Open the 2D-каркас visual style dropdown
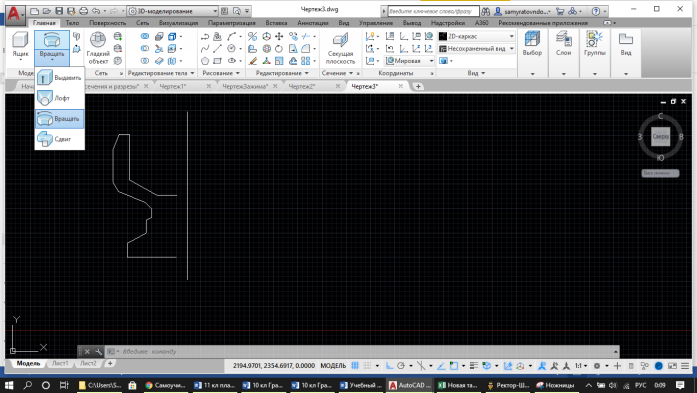Screen dimensions: 697x393 pyautogui.click(x=477, y=36)
